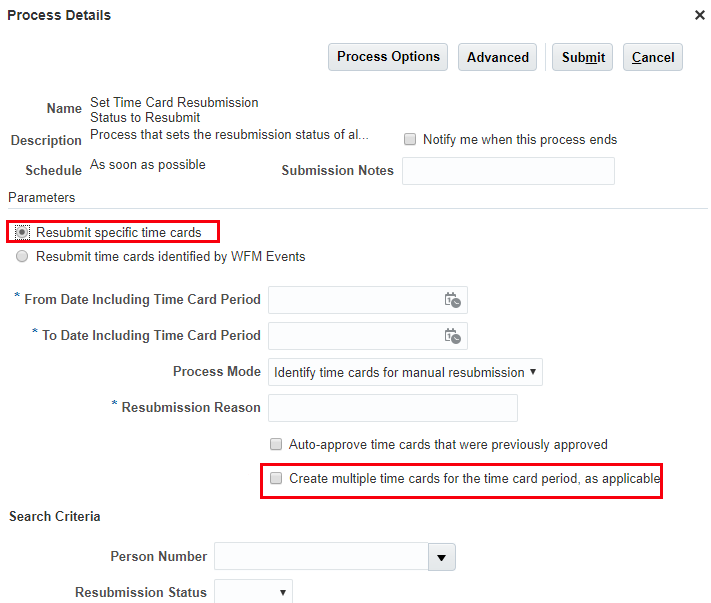
Task: Focus the Resubmission Reason input field
Action: coord(393,408)
